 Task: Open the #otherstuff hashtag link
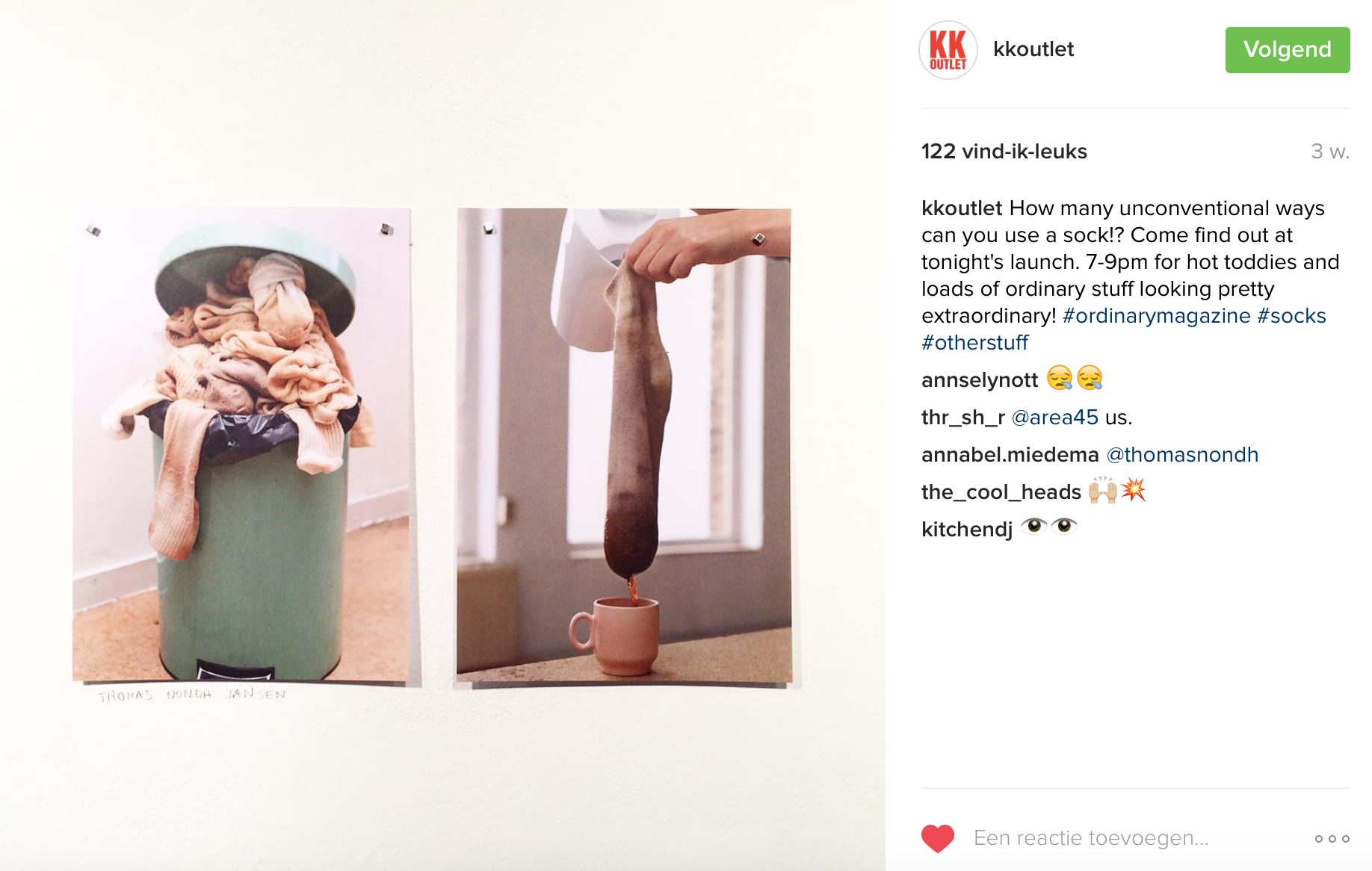(x=974, y=343)
